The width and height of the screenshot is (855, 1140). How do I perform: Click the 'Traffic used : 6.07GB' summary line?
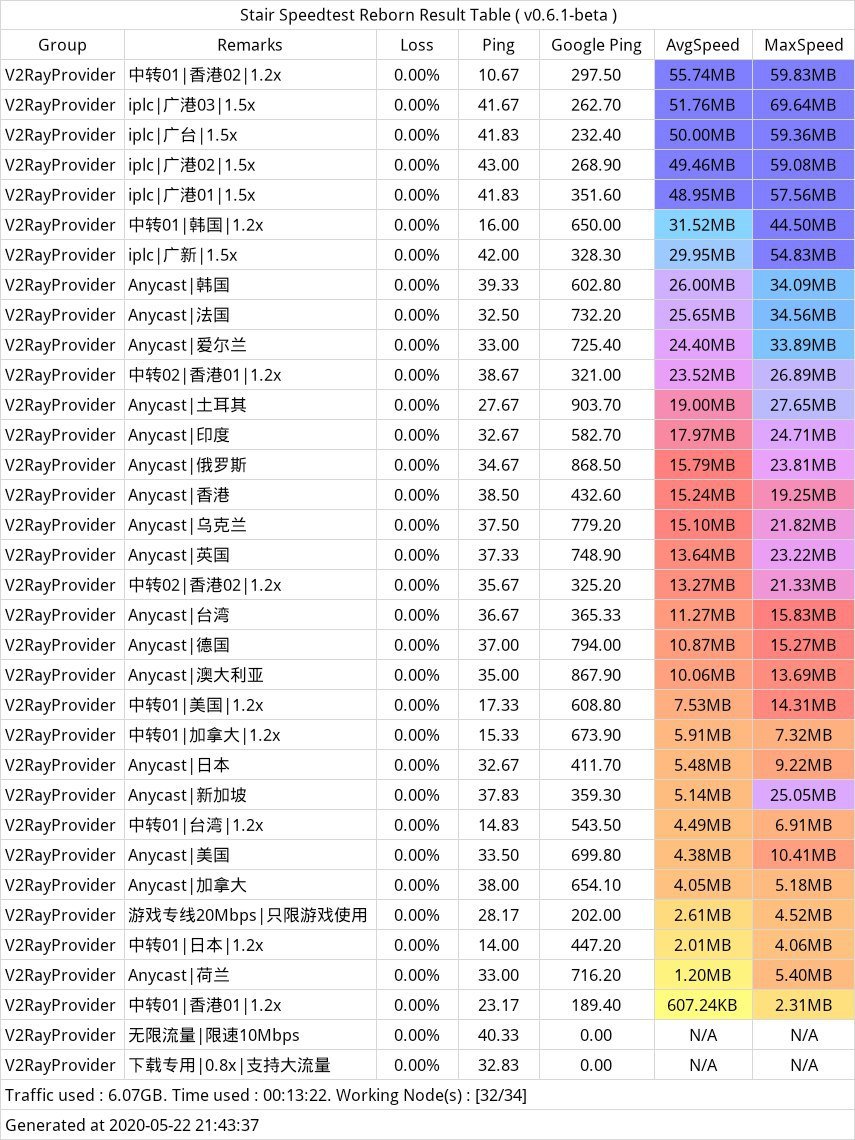click(x=266, y=1095)
